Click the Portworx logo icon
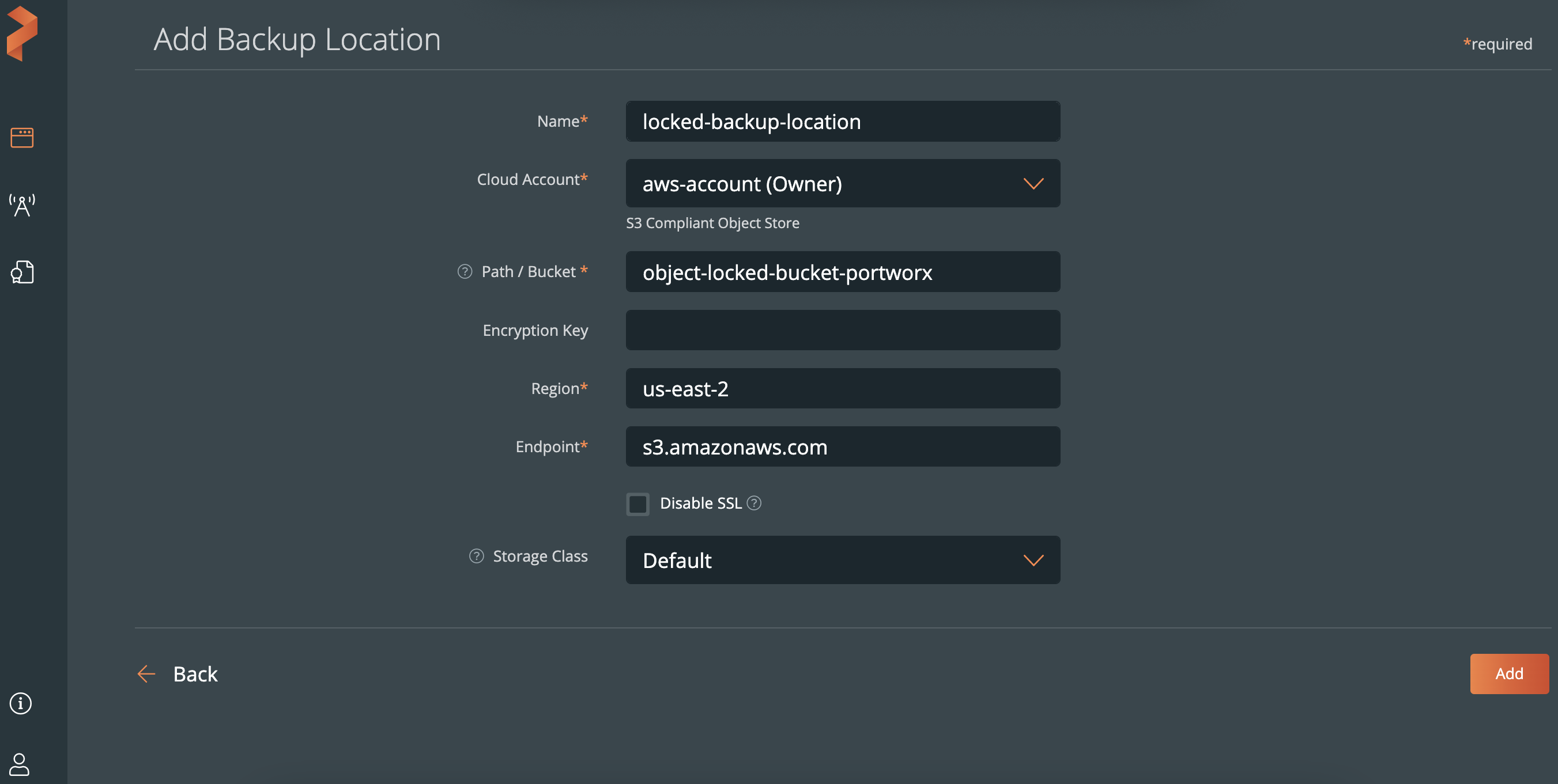The height and width of the screenshot is (784, 1558). click(22, 33)
